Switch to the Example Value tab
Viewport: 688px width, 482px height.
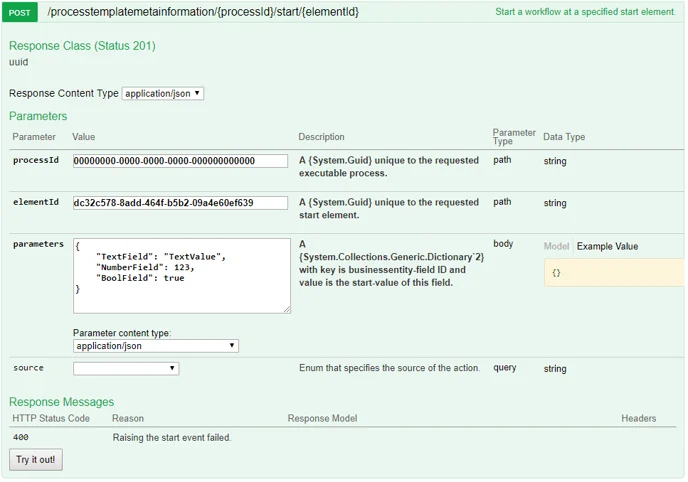click(x=607, y=246)
